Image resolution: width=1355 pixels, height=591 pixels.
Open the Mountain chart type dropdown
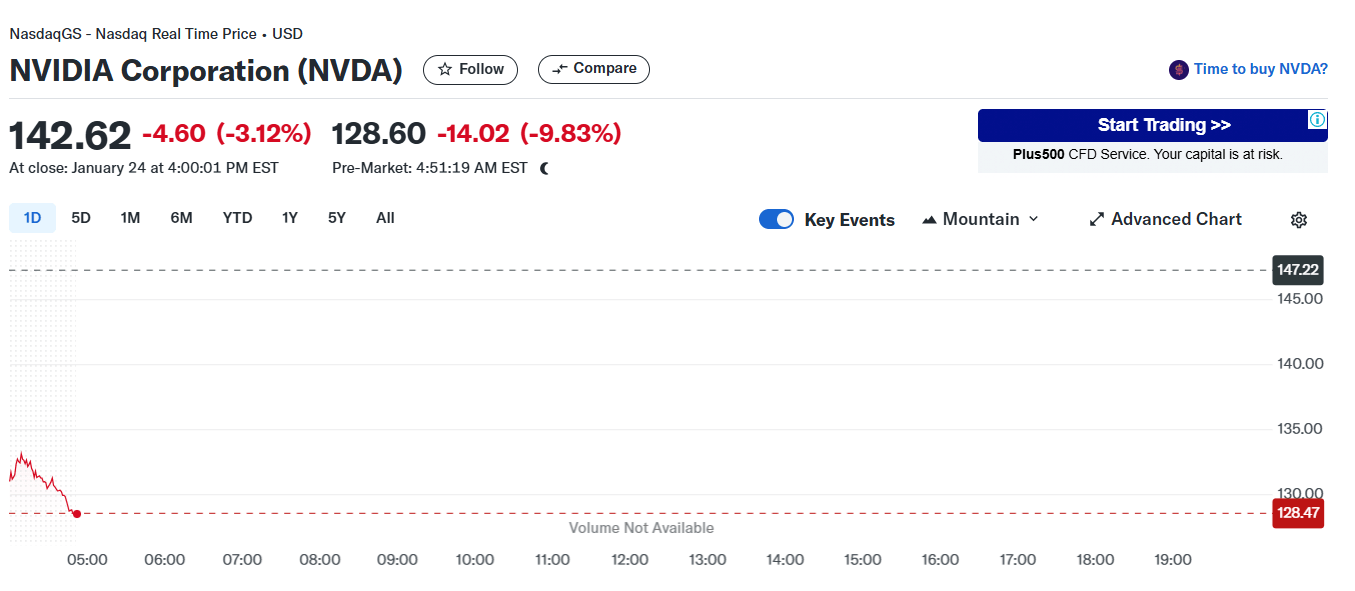[981, 219]
